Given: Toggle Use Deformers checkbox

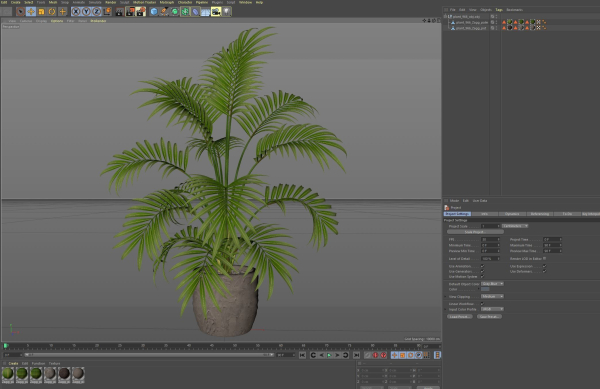Looking at the screenshot, I should point(544,271).
